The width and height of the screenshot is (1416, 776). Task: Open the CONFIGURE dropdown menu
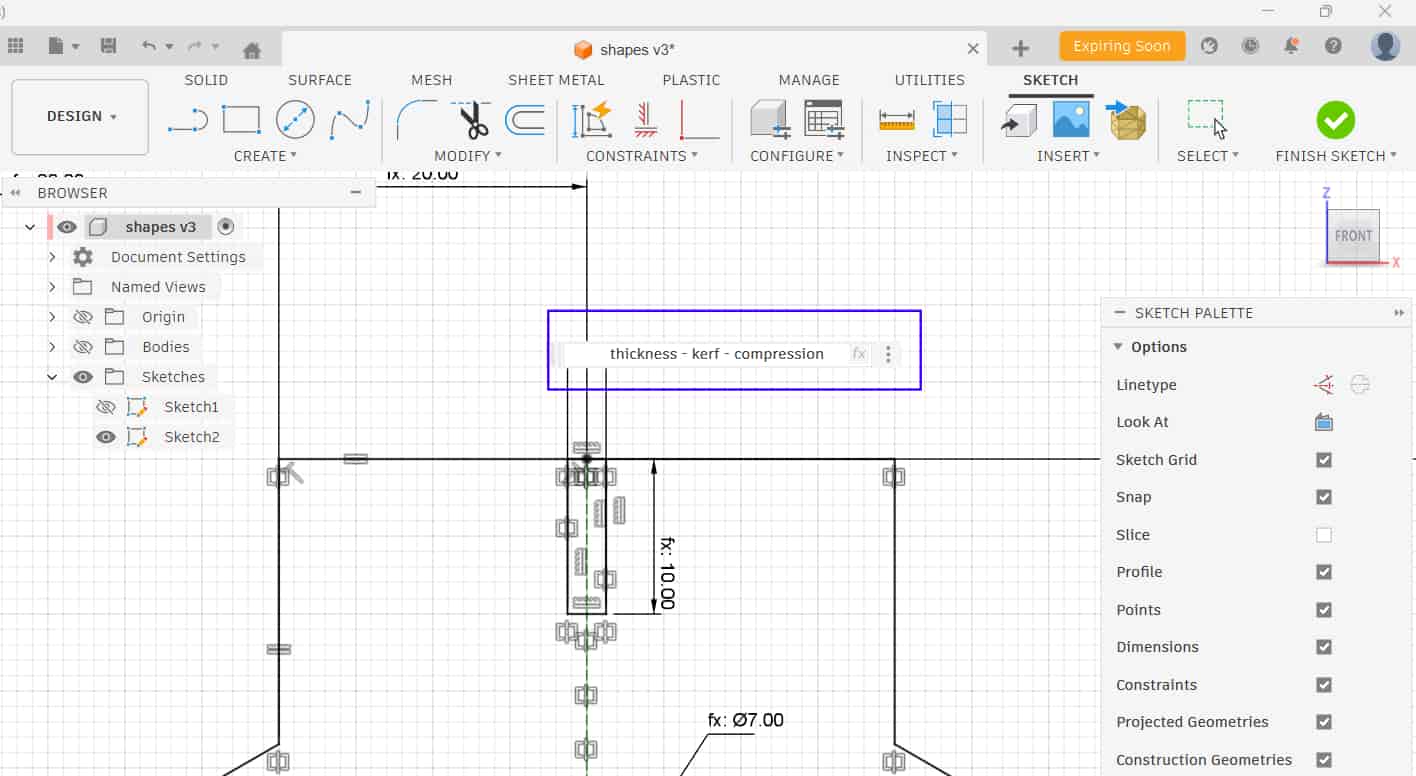797,156
